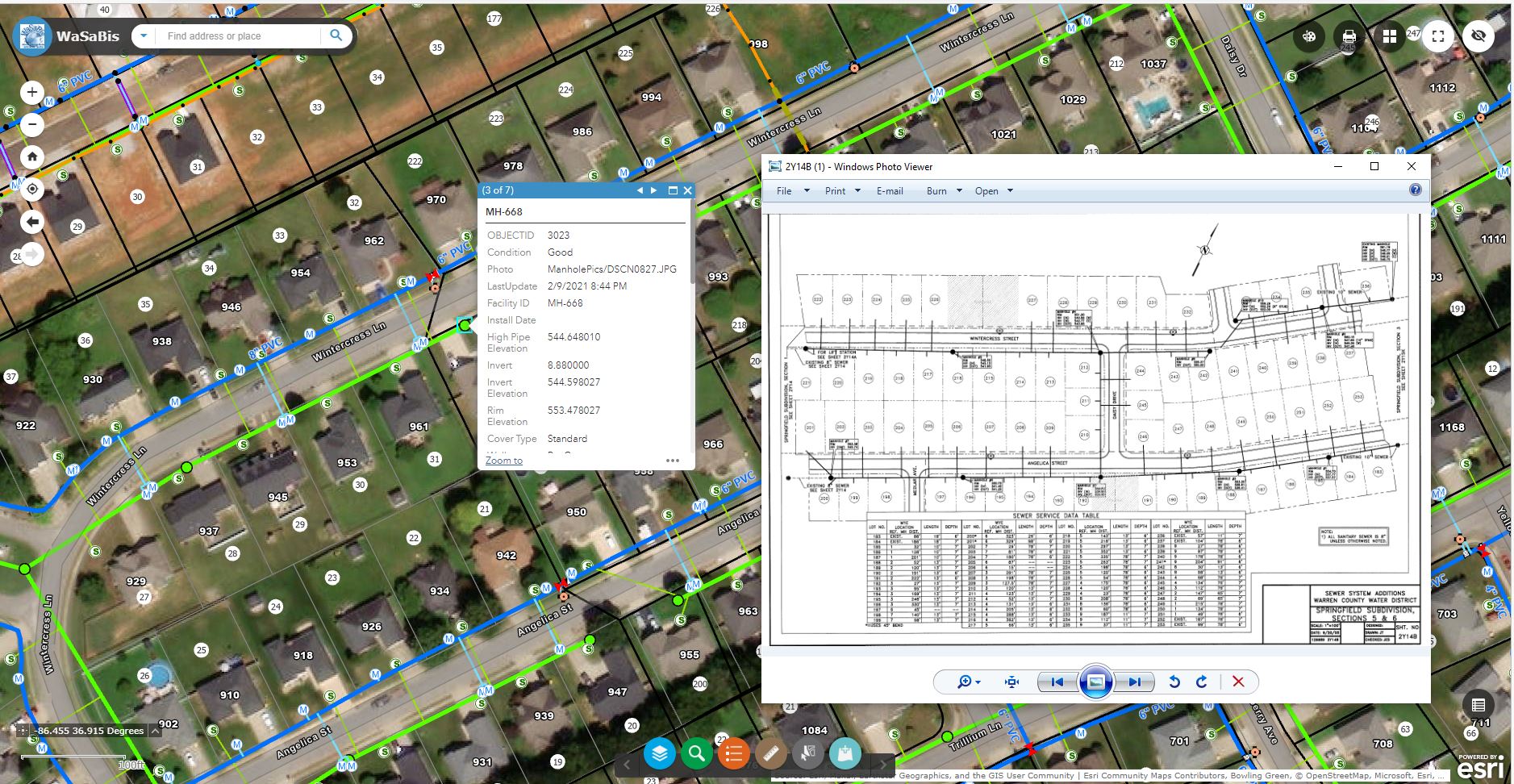This screenshot has height=784, width=1514.
Task: Maximize the MH-668 popup panel
Action: pyautogui.click(x=673, y=190)
